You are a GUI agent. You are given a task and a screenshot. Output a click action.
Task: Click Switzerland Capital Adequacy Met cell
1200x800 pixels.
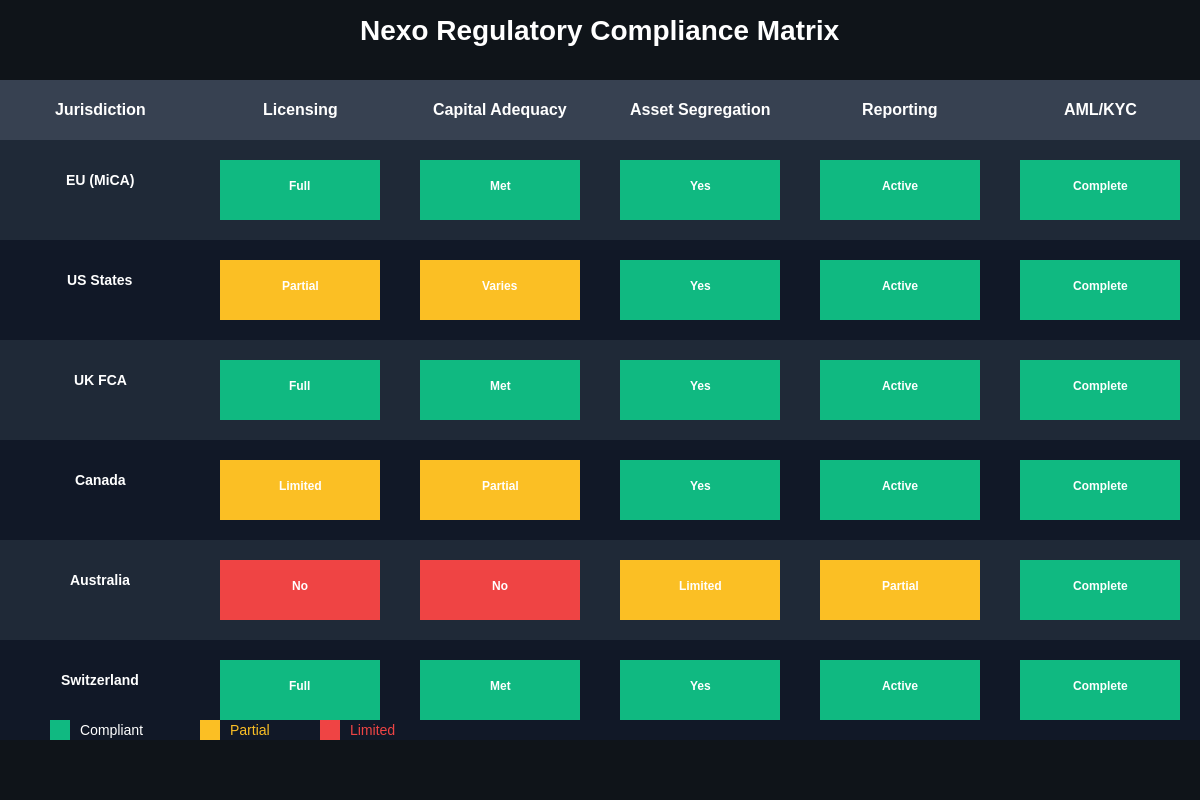click(500, 690)
